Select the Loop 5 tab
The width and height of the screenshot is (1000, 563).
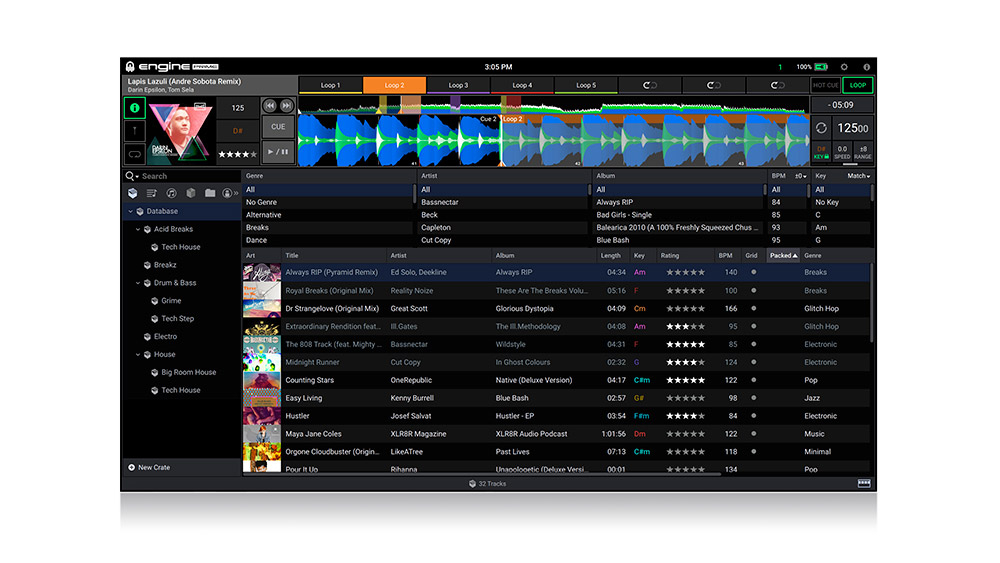(585, 86)
